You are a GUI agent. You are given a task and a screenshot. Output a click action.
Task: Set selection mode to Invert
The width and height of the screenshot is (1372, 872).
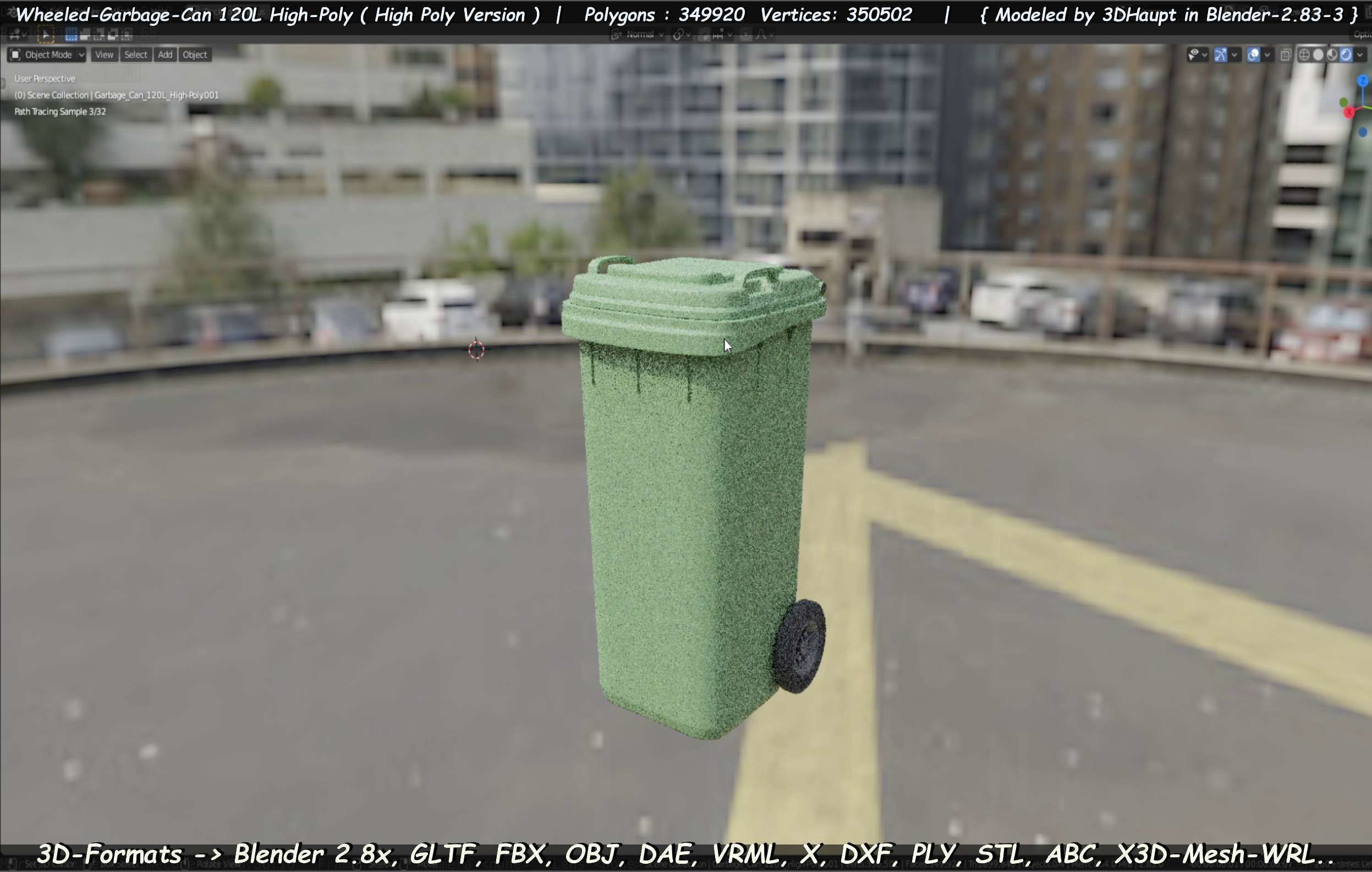pos(113,35)
